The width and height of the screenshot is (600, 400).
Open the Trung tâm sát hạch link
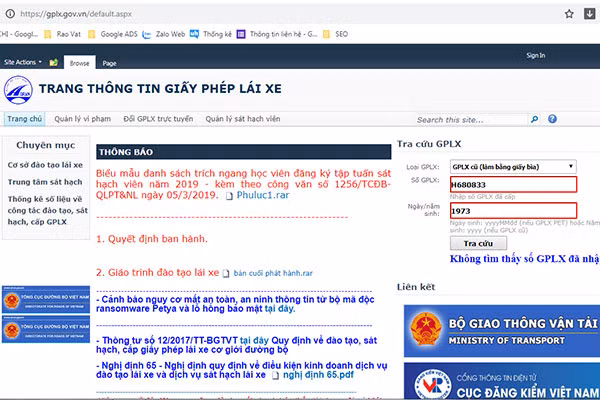coord(45,182)
